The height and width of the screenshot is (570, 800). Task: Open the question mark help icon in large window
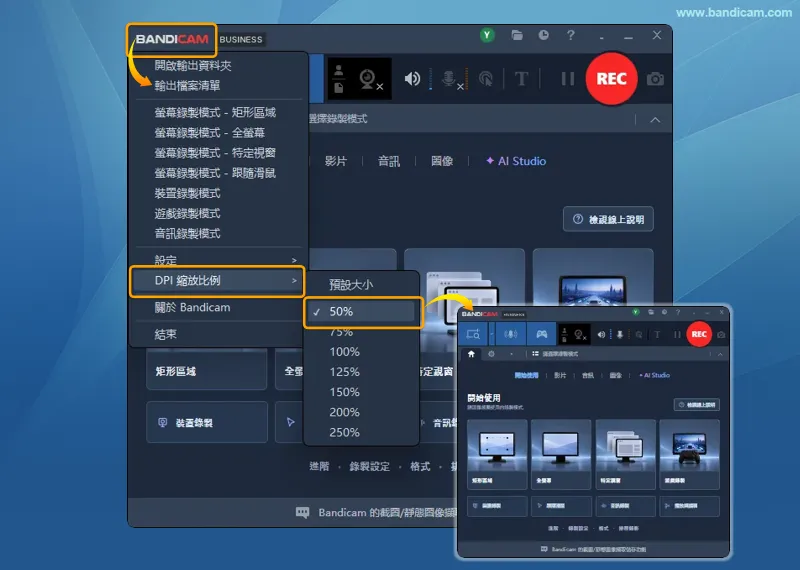coord(571,35)
